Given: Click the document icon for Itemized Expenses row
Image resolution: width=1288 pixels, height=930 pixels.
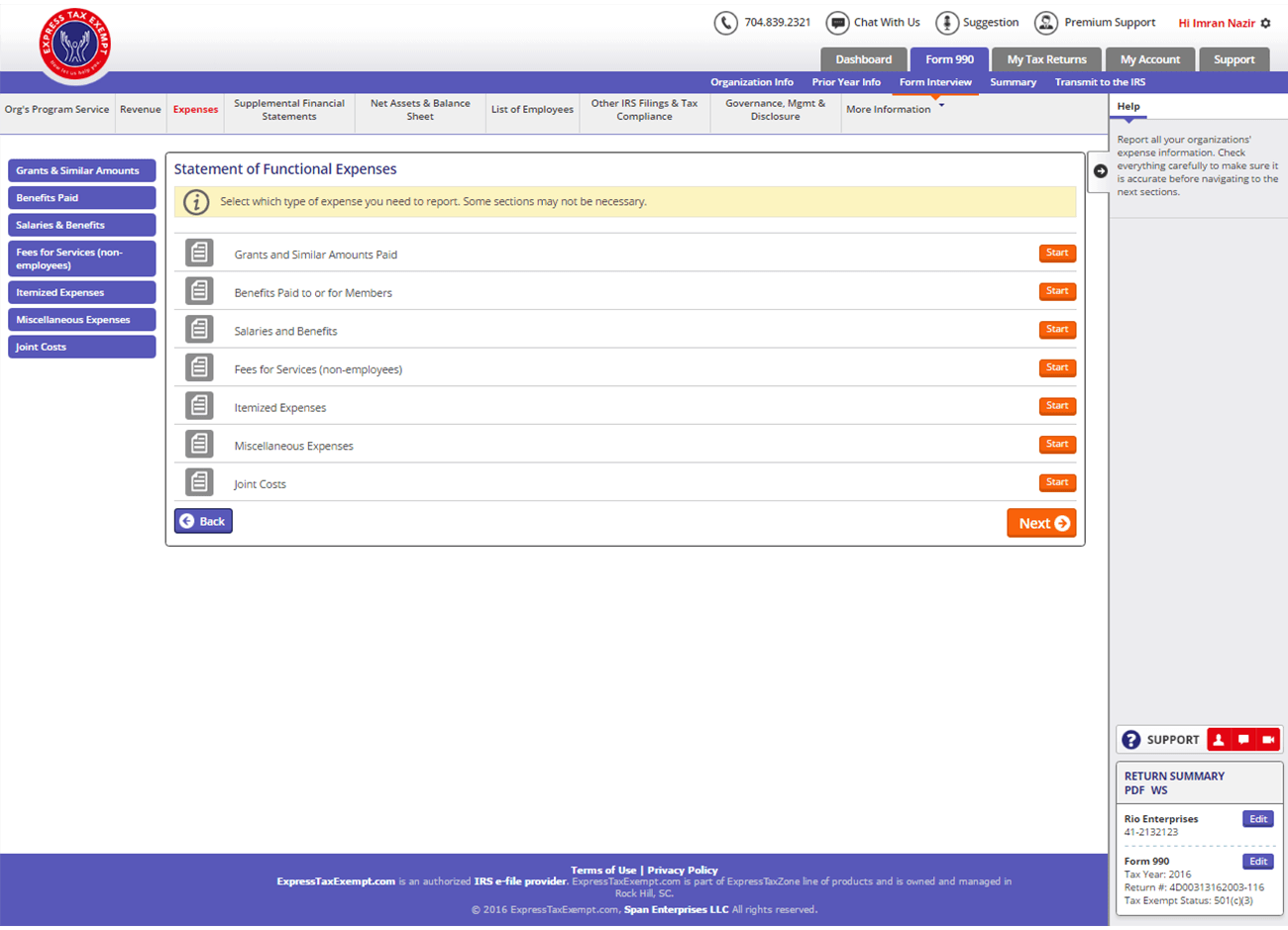Looking at the screenshot, I should click(199, 406).
